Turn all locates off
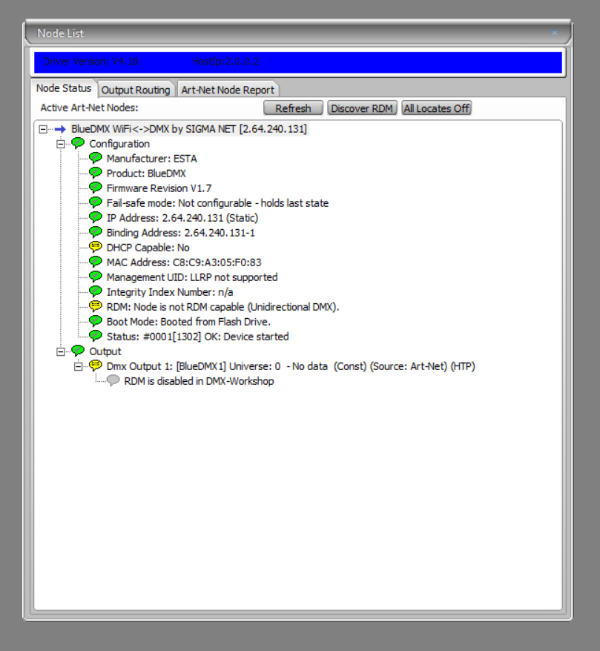This screenshot has height=651, width=600. coord(437,108)
